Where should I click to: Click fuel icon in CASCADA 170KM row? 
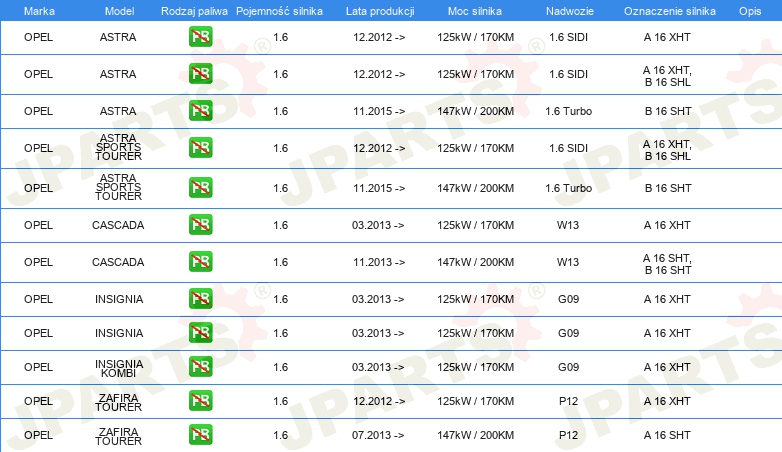click(200, 225)
